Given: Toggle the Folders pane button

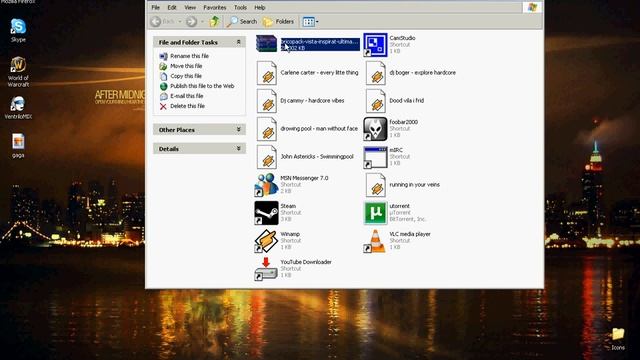Looking at the screenshot, I should (278, 21).
